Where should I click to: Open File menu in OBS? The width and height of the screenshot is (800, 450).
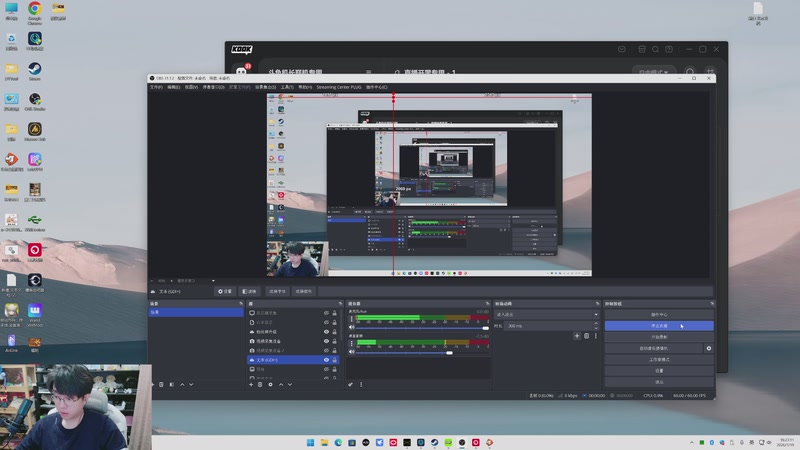[156, 87]
